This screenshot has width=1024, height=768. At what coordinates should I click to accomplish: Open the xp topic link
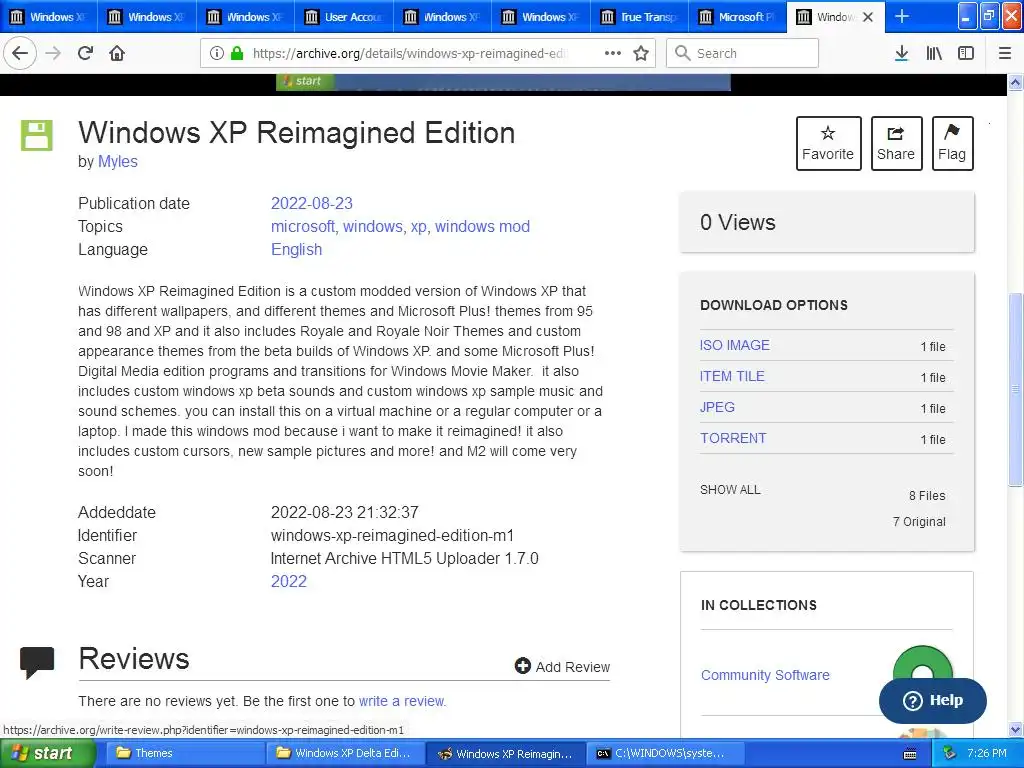click(419, 227)
